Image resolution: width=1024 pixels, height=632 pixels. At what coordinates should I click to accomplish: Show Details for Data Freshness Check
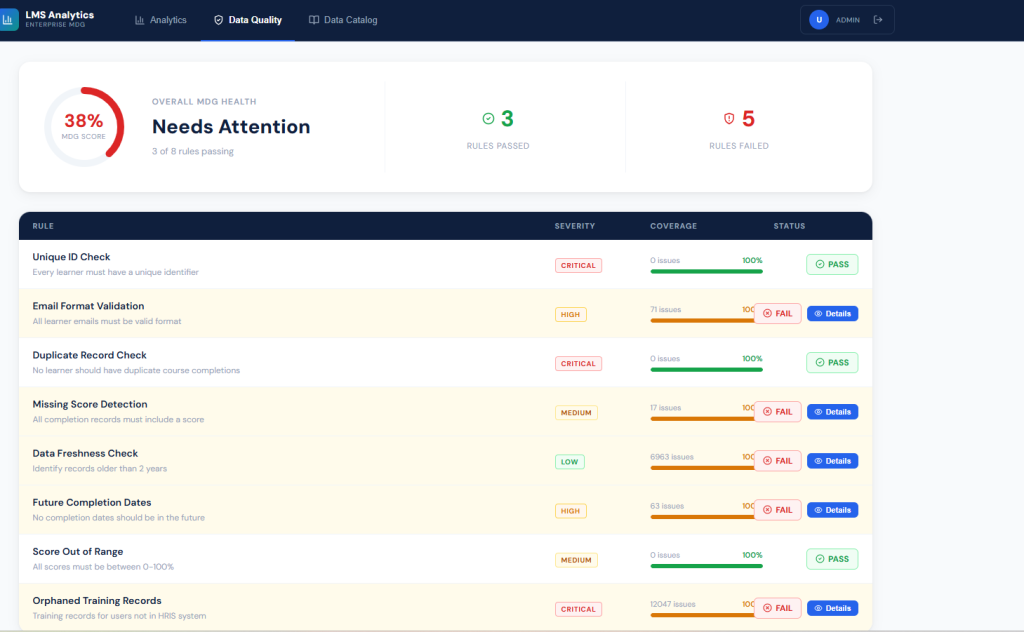(x=832, y=461)
